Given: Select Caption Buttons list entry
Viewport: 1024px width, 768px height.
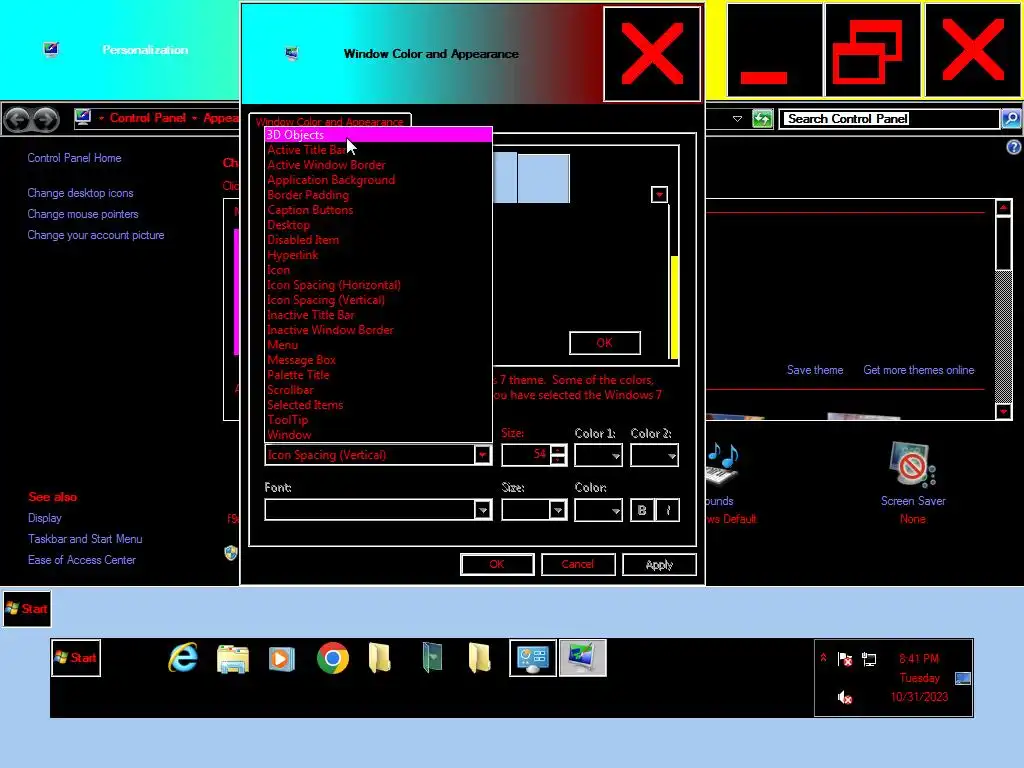Looking at the screenshot, I should (x=378, y=210).
